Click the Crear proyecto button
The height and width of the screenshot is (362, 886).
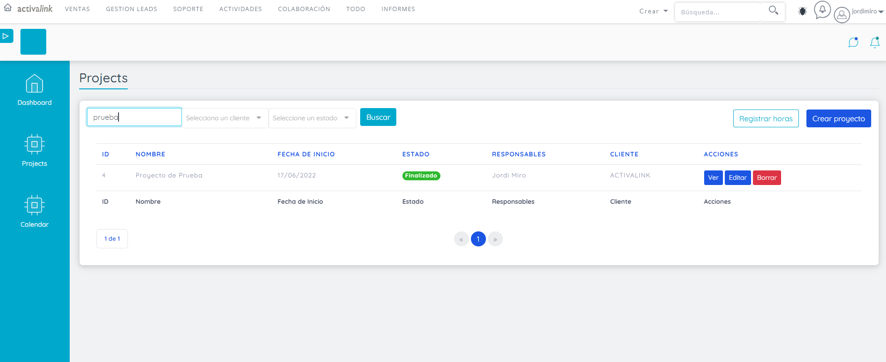[839, 119]
